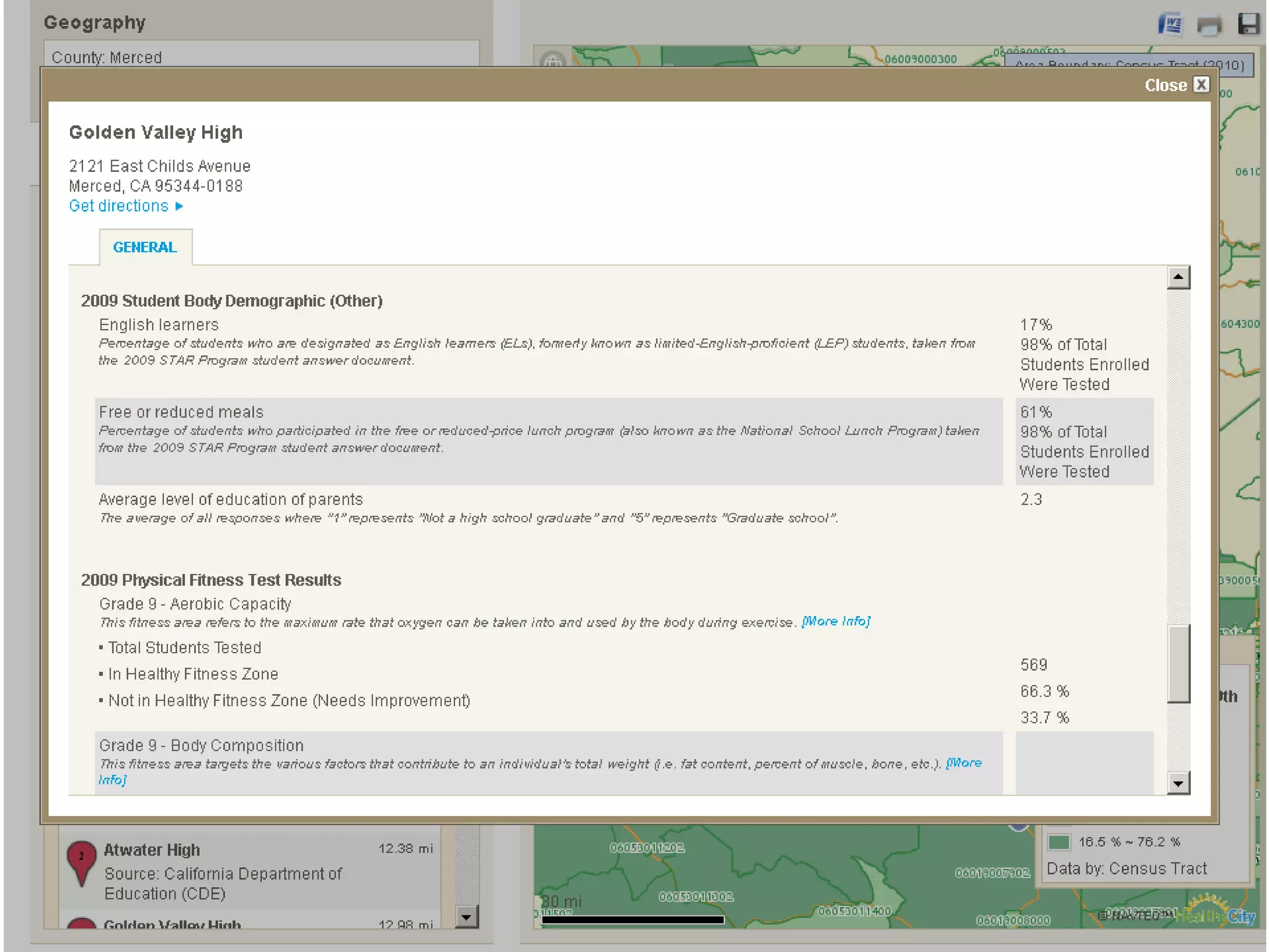
Task: Click the Geography panel header
Action: pos(95,23)
